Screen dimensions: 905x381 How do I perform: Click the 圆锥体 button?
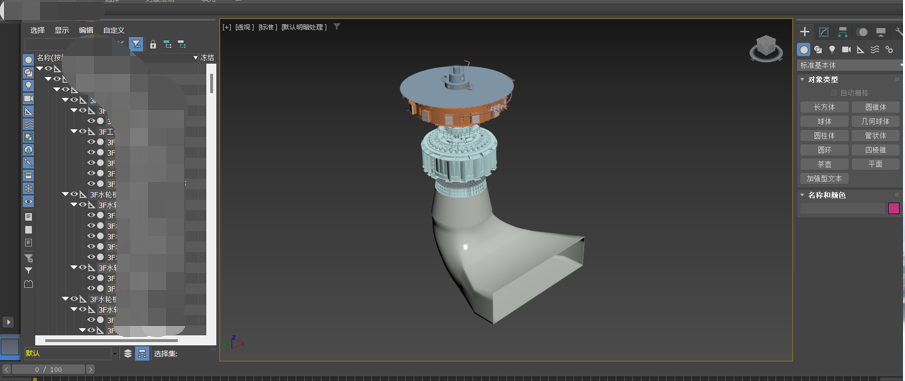coord(875,107)
